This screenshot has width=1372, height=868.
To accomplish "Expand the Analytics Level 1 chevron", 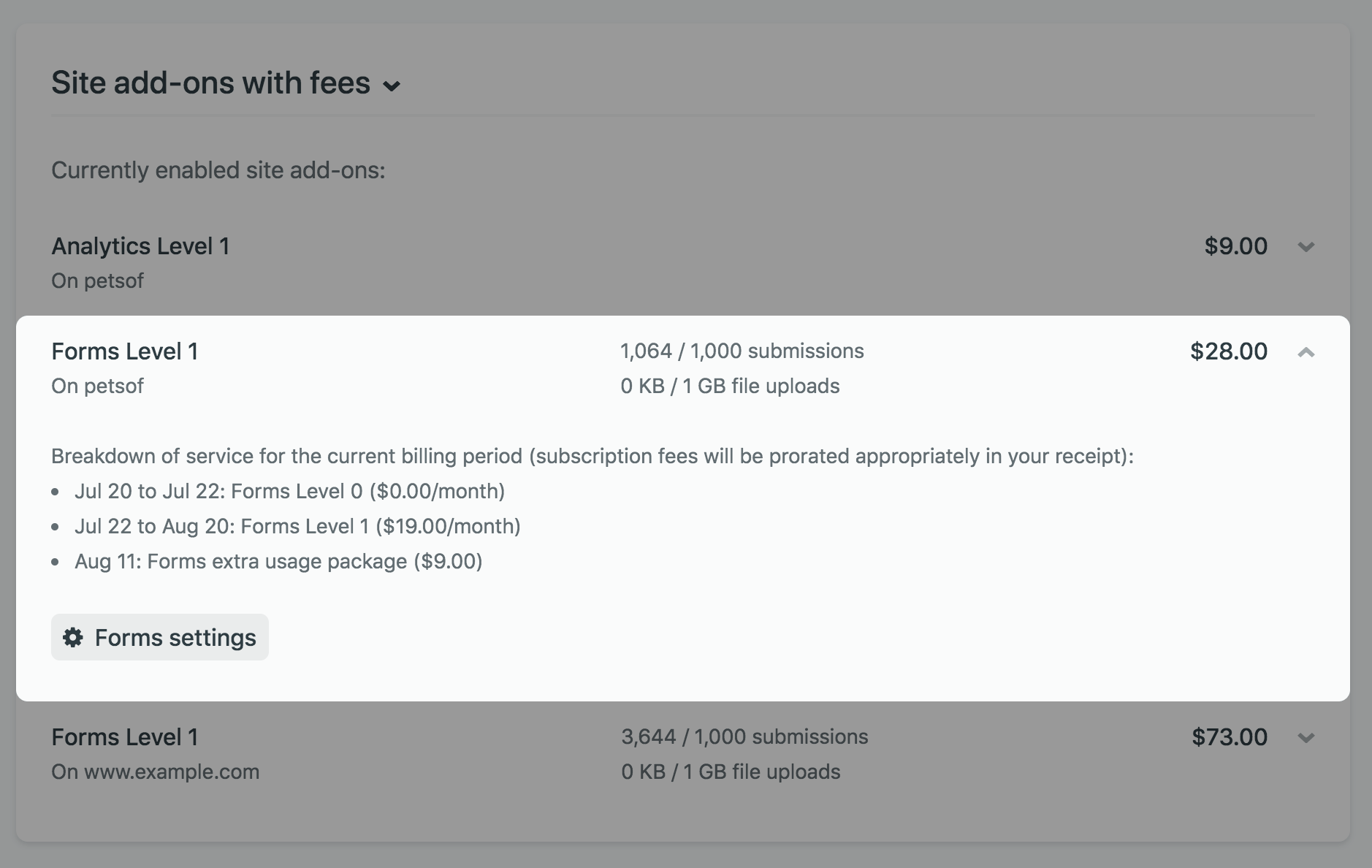I will (x=1306, y=247).
